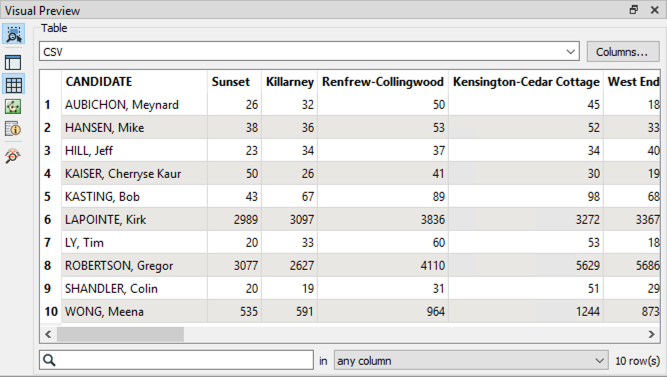Viewport: 667px width, 377px height.
Task: Undock the Visual Preview panel
Action: tap(634, 10)
